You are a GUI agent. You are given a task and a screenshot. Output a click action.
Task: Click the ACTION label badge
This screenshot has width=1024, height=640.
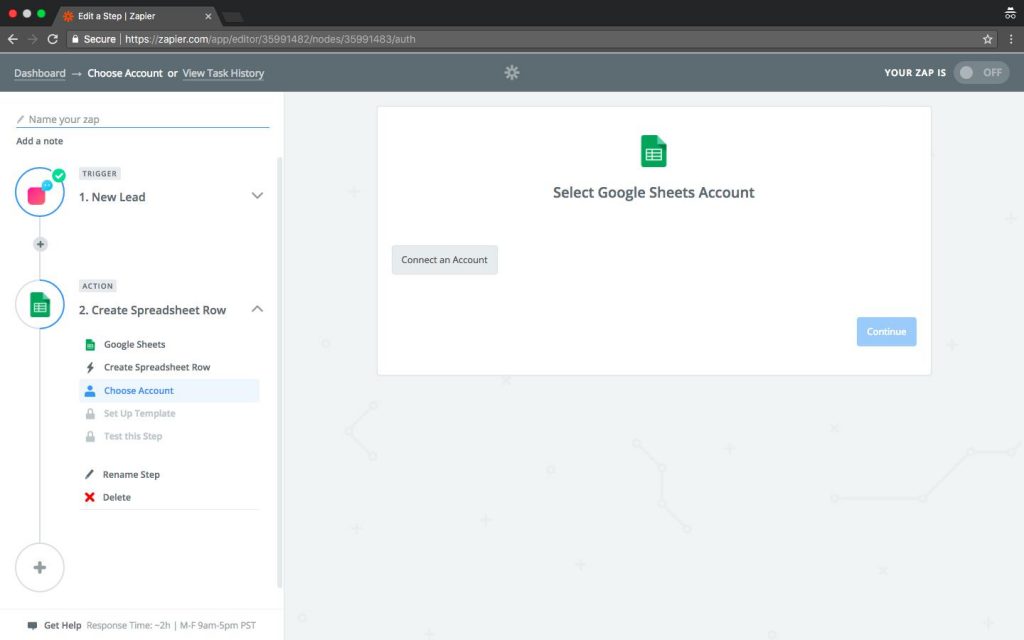98,286
